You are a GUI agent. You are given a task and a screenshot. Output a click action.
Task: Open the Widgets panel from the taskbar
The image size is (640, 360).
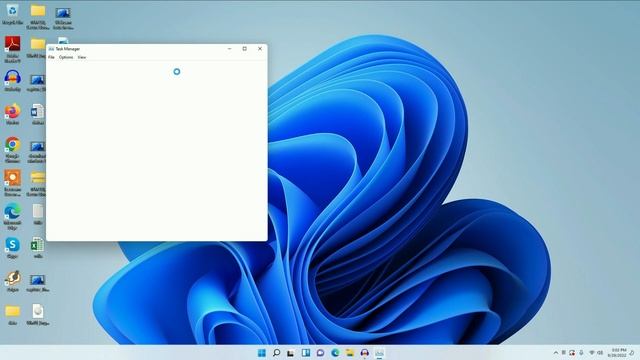coord(306,353)
